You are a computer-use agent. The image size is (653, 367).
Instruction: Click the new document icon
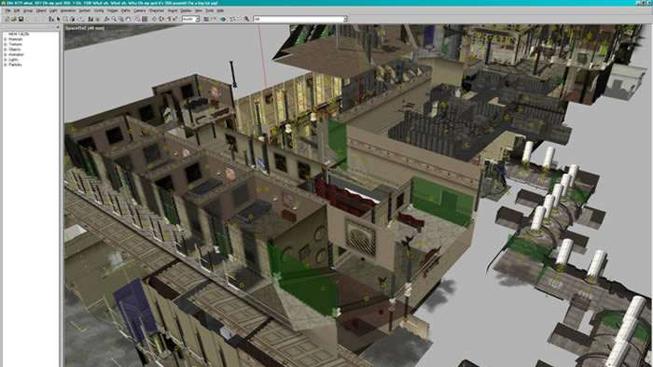click(7, 19)
